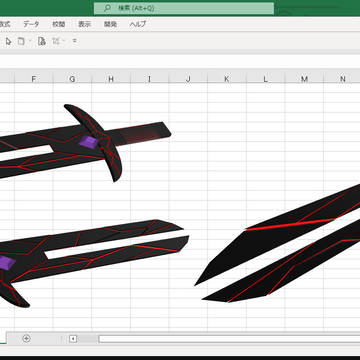Select the purple gem on the lower-left sword
360x360 pixels.
(x=7, y=263)
